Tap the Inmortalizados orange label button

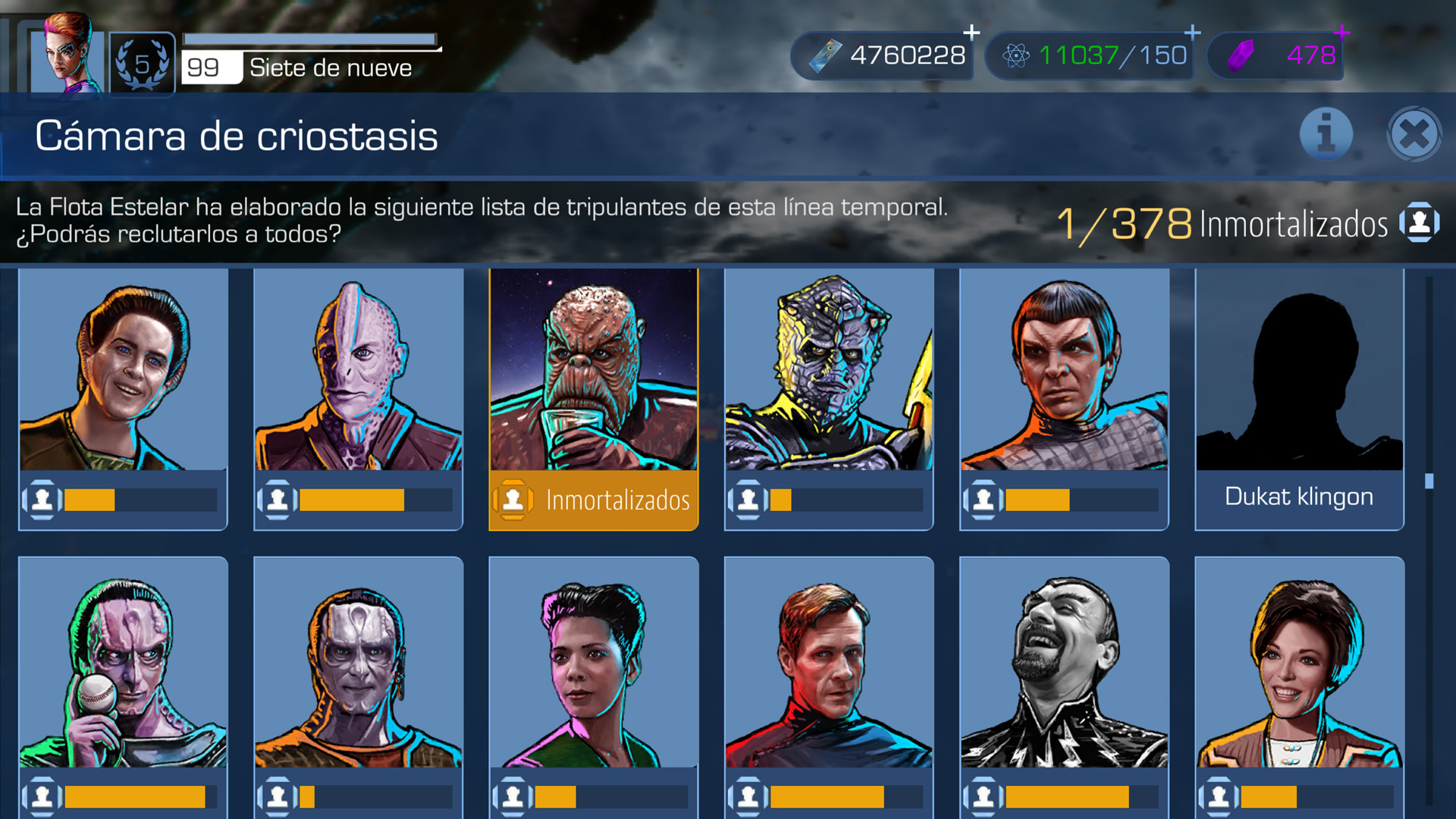tap(594, 500)
